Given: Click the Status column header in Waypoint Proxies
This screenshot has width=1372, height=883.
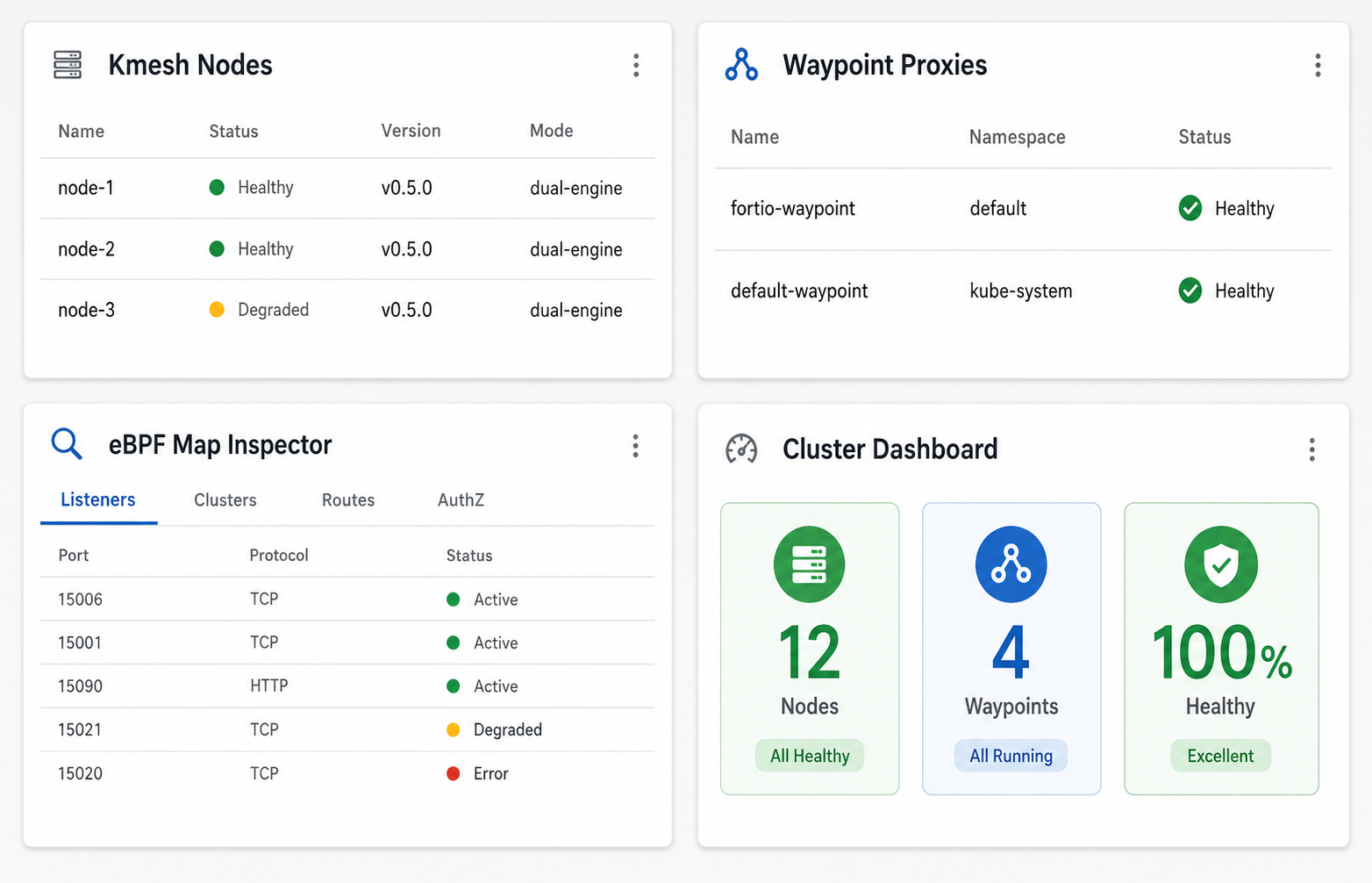Looking at the screenshot, I should (1204, 137).
